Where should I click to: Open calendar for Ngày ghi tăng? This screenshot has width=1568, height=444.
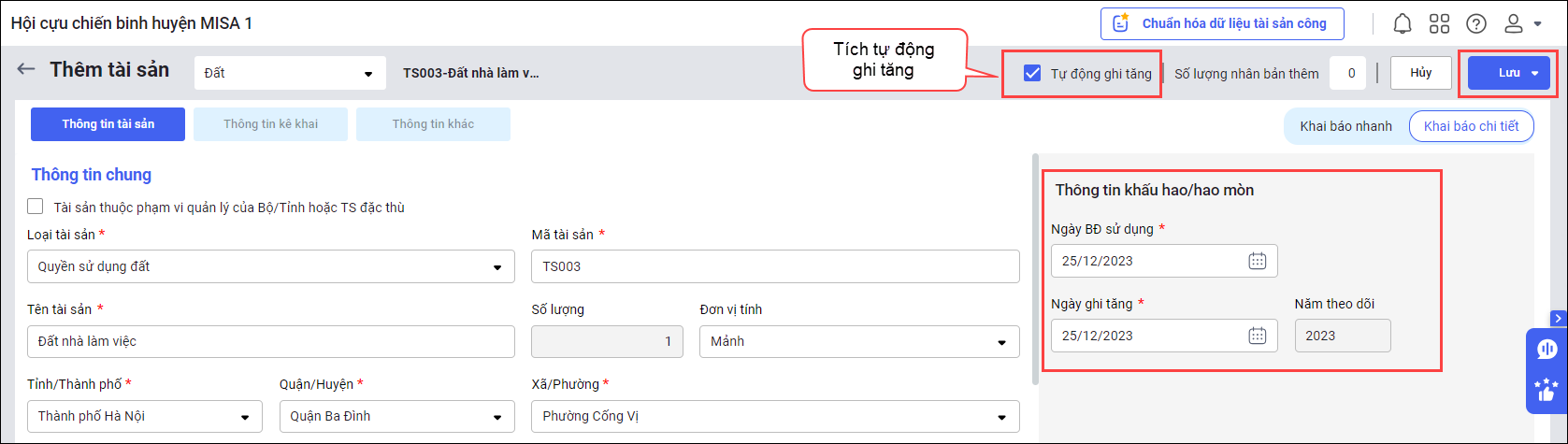(x=1258, y=336)
